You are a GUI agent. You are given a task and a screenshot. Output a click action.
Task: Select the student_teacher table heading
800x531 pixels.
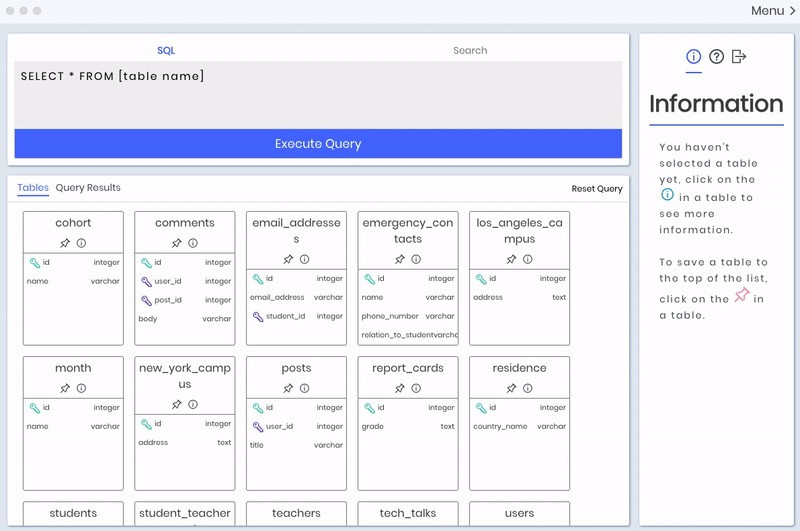(x=185, y=513)
